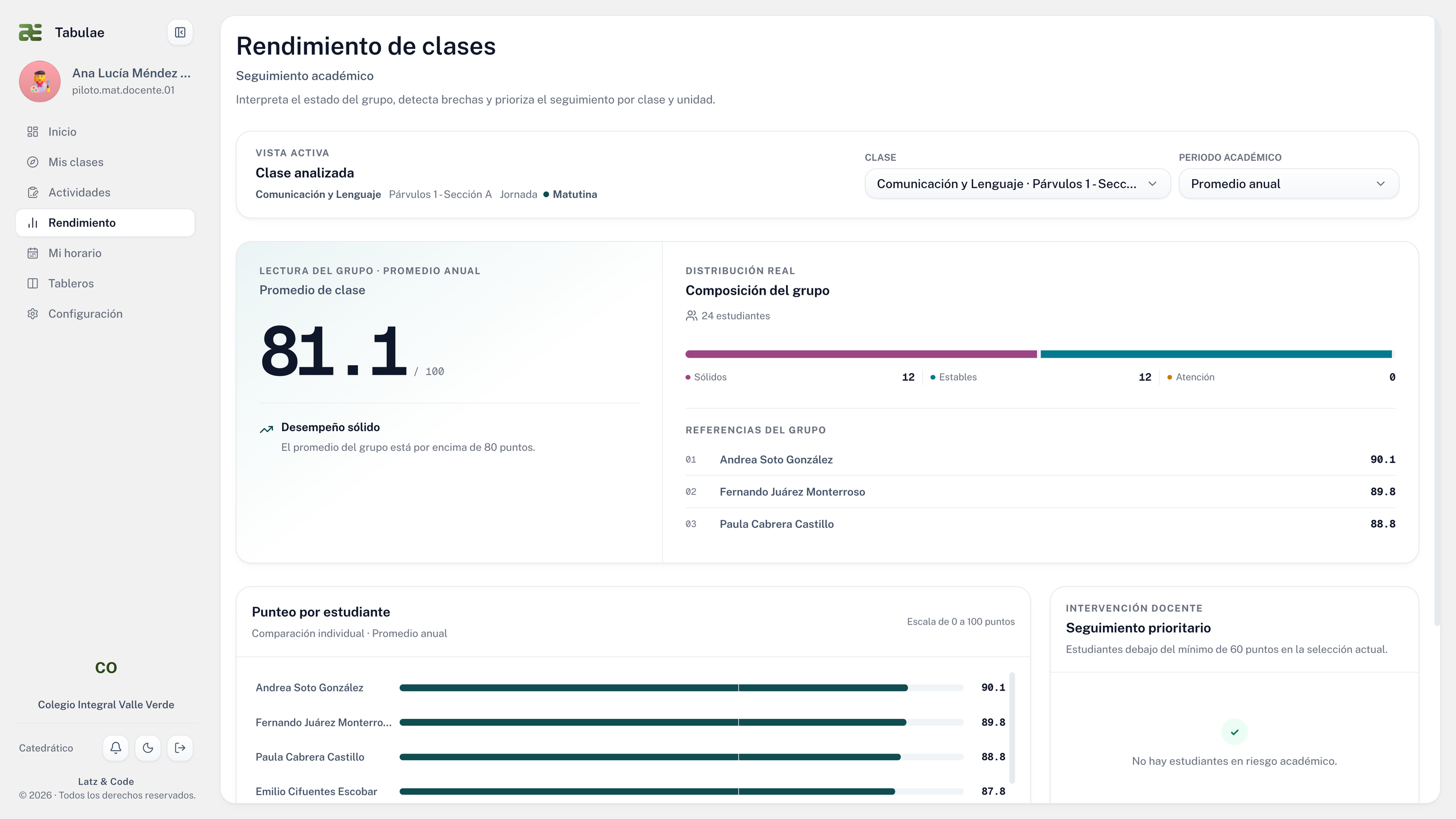1456x819 pixels.
Task: Click the Tabulae logo icon
Action: [30, 32]
